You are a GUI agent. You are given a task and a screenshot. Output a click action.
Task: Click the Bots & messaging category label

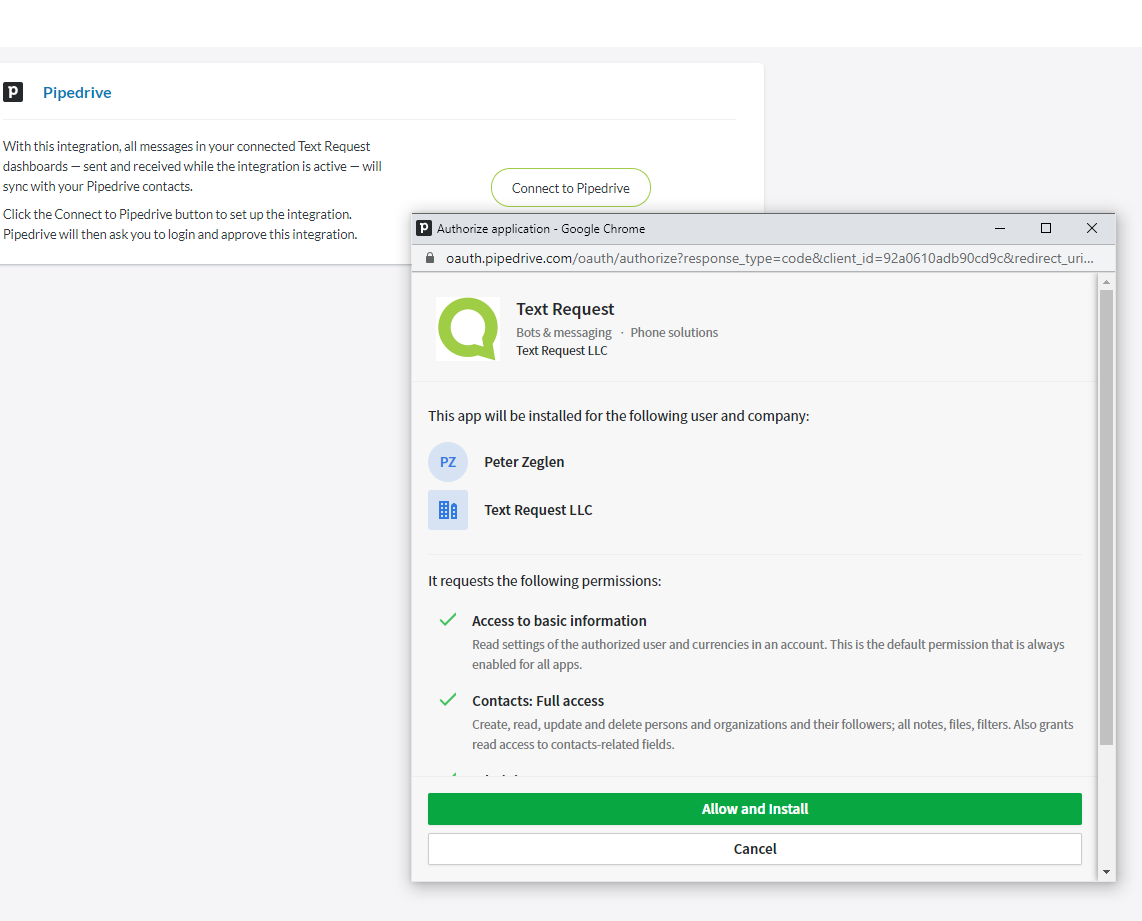564,332
